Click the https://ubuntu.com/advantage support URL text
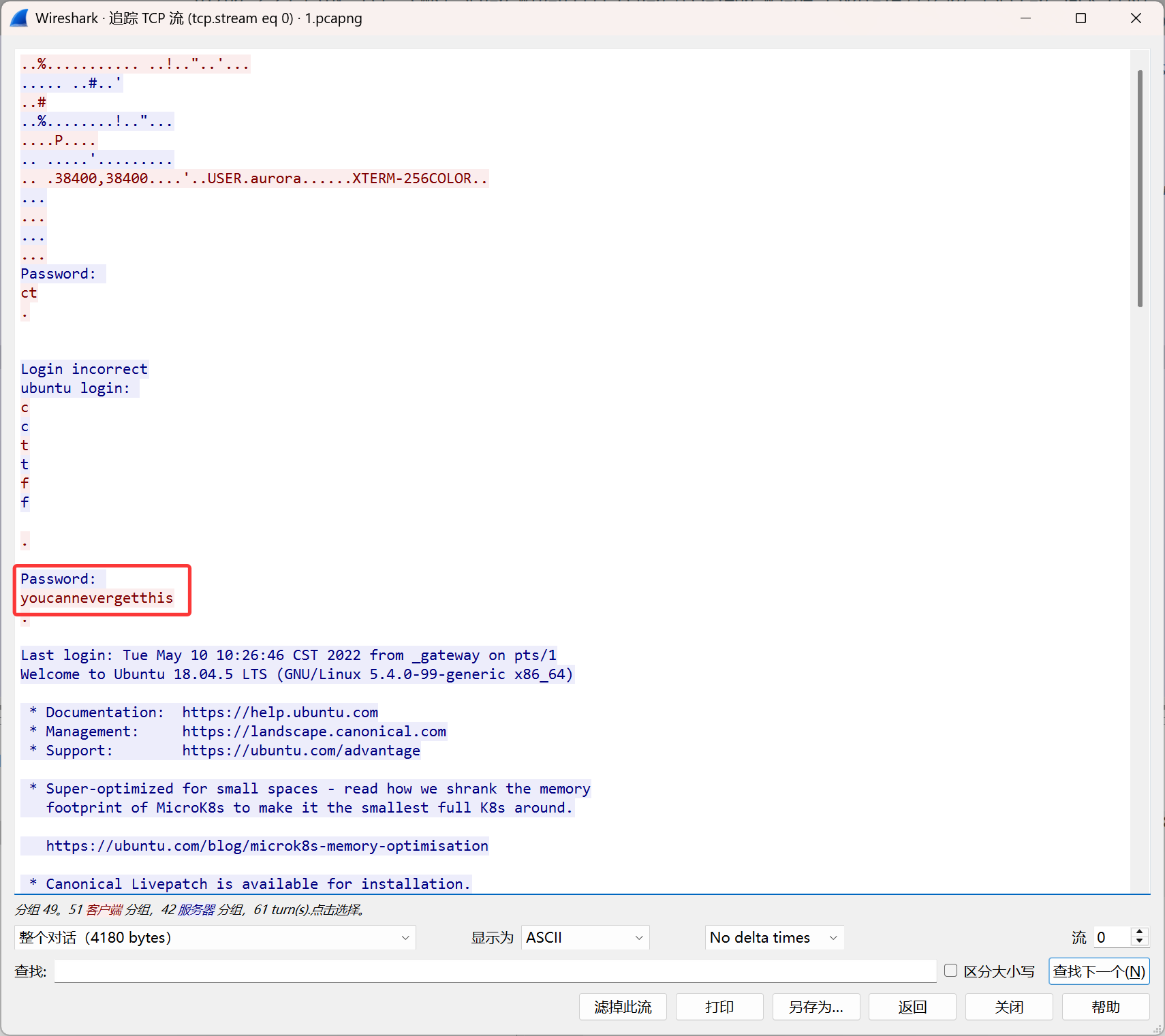This screenshot has width=1165, height=1036. click(x=301, y=751)
